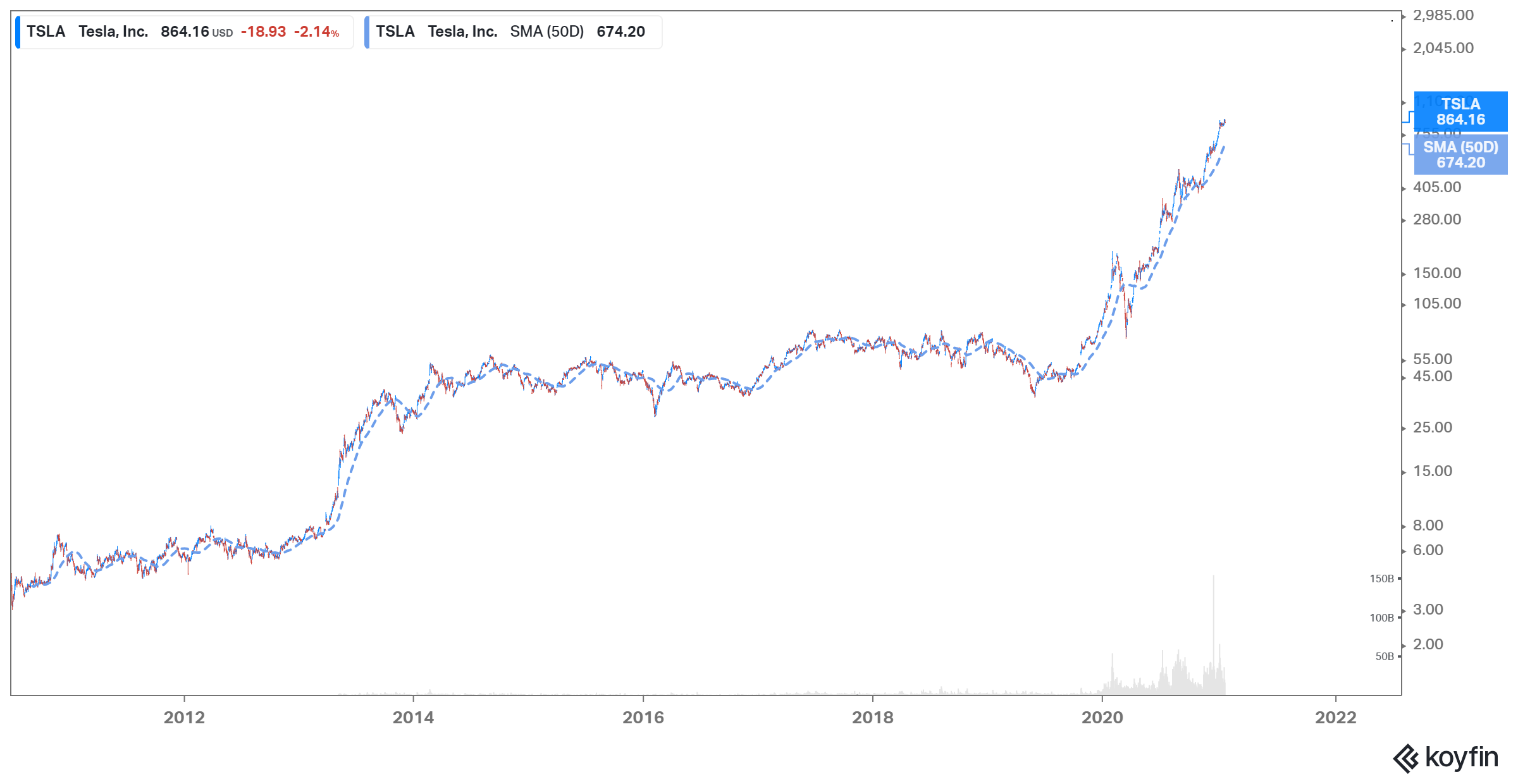Click the light-blue SMA color bar in legend
The height and width of the screenshot is (784, 1518).
(367, 32)
